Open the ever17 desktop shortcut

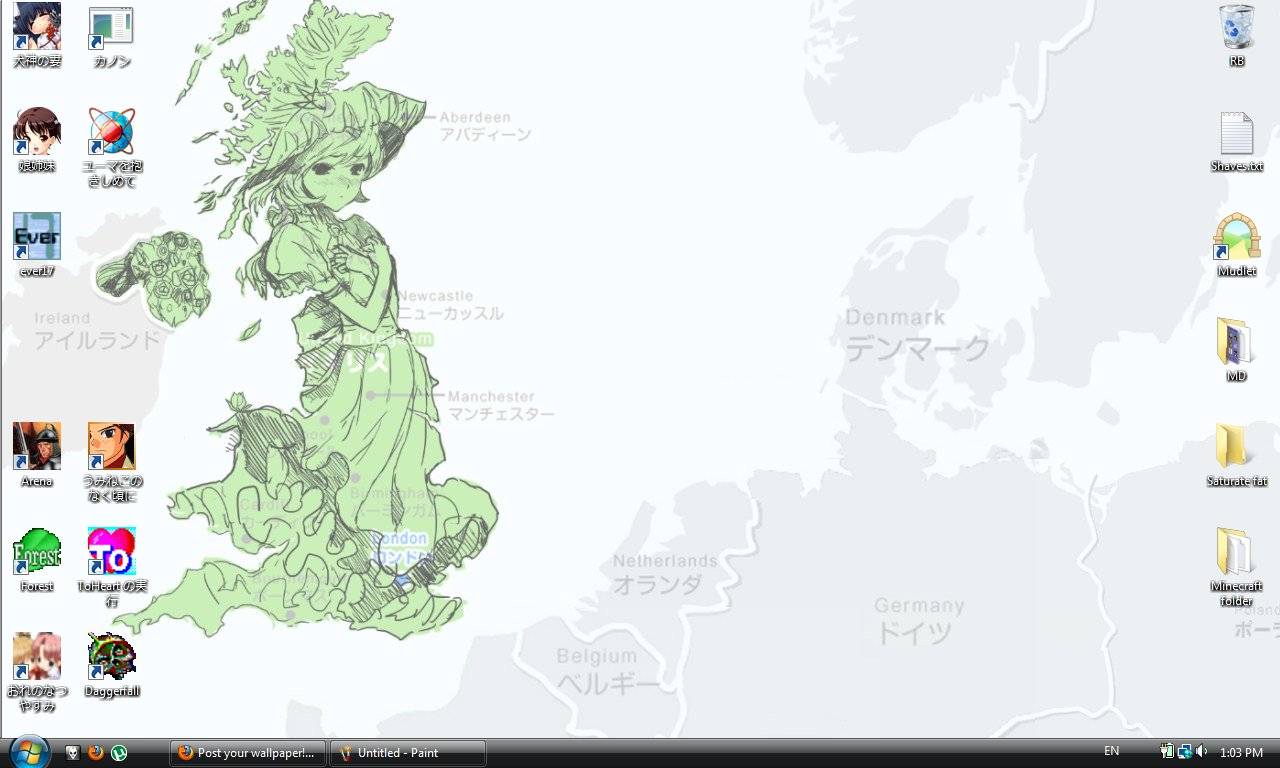[37, 237]
